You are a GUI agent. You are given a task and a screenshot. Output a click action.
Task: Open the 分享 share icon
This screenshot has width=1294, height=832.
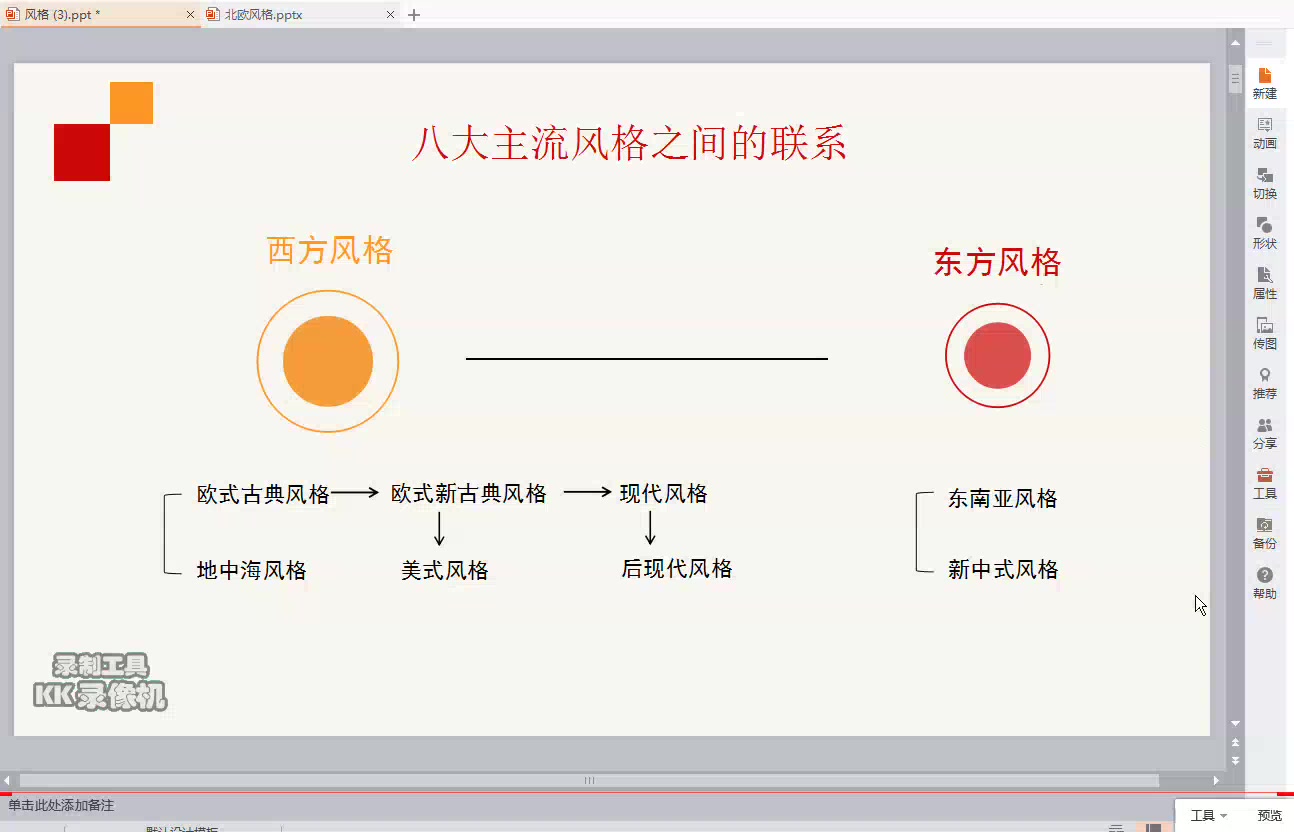[1265, 433]
